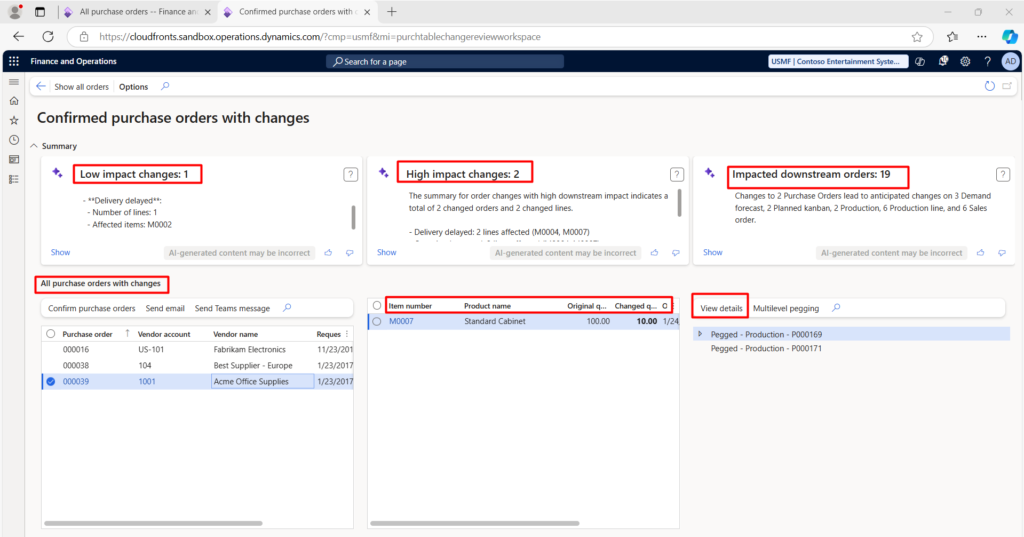The image size is (1024, 537).
Task: Go to Home in left sidebar
Action: point(14,101)
